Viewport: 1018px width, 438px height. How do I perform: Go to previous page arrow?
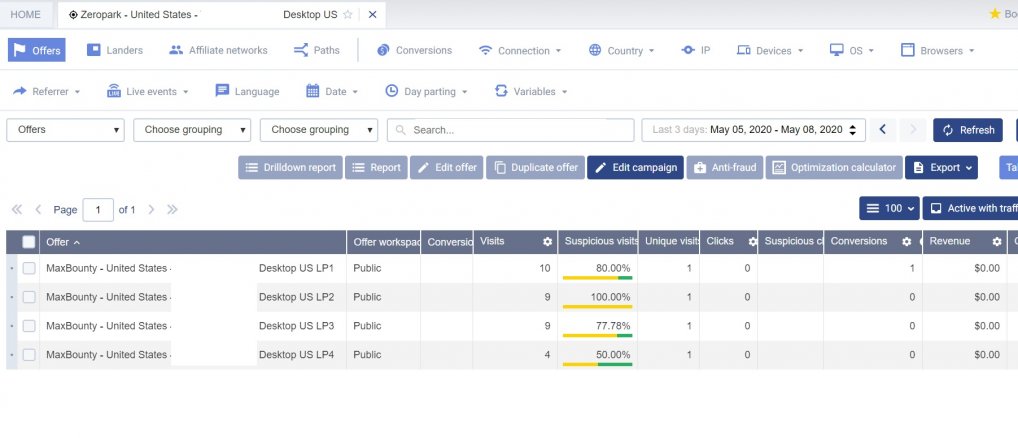point(38,209)
